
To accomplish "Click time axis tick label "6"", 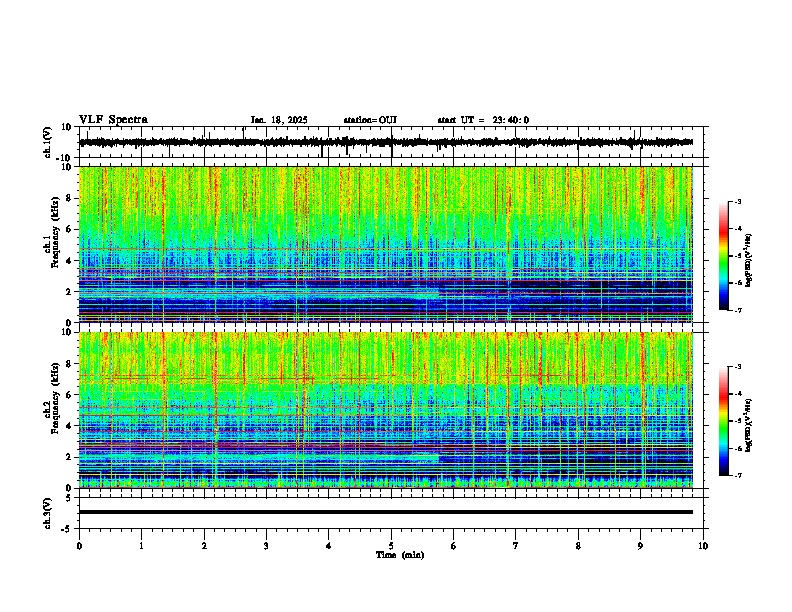I will pos(454,546).
